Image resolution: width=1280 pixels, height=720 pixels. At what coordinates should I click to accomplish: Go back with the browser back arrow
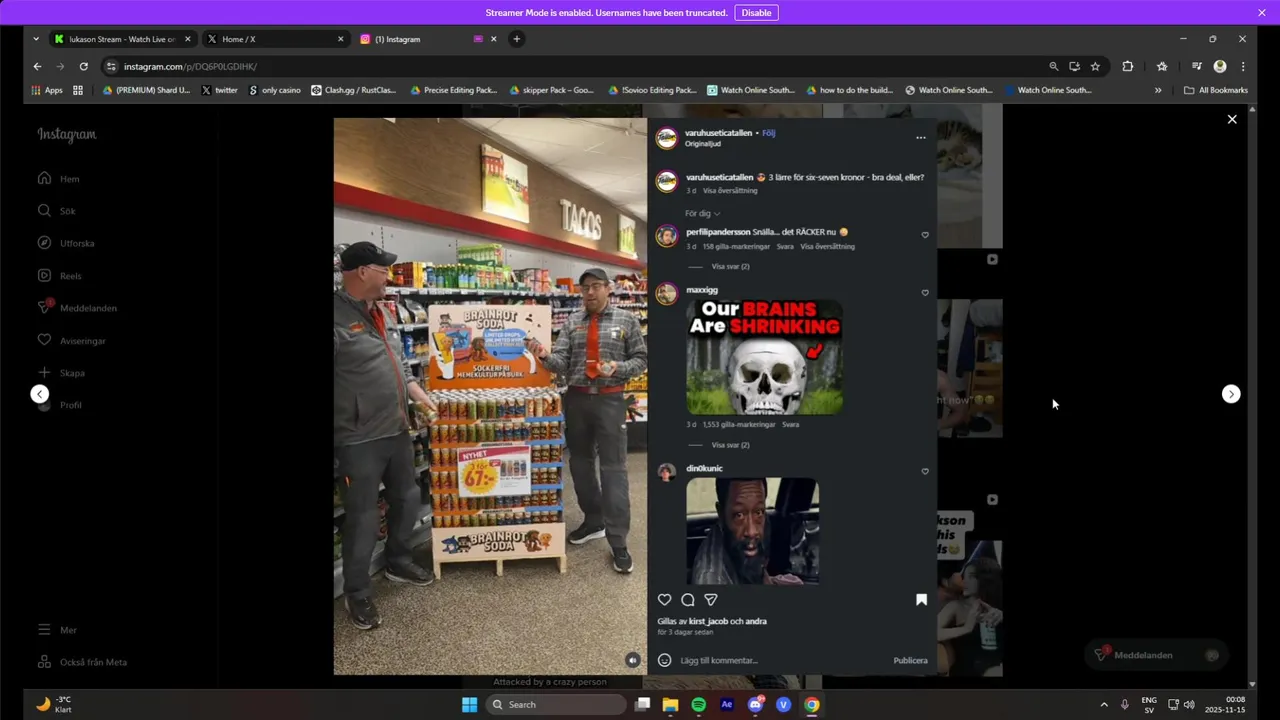[x=37, y=66]
